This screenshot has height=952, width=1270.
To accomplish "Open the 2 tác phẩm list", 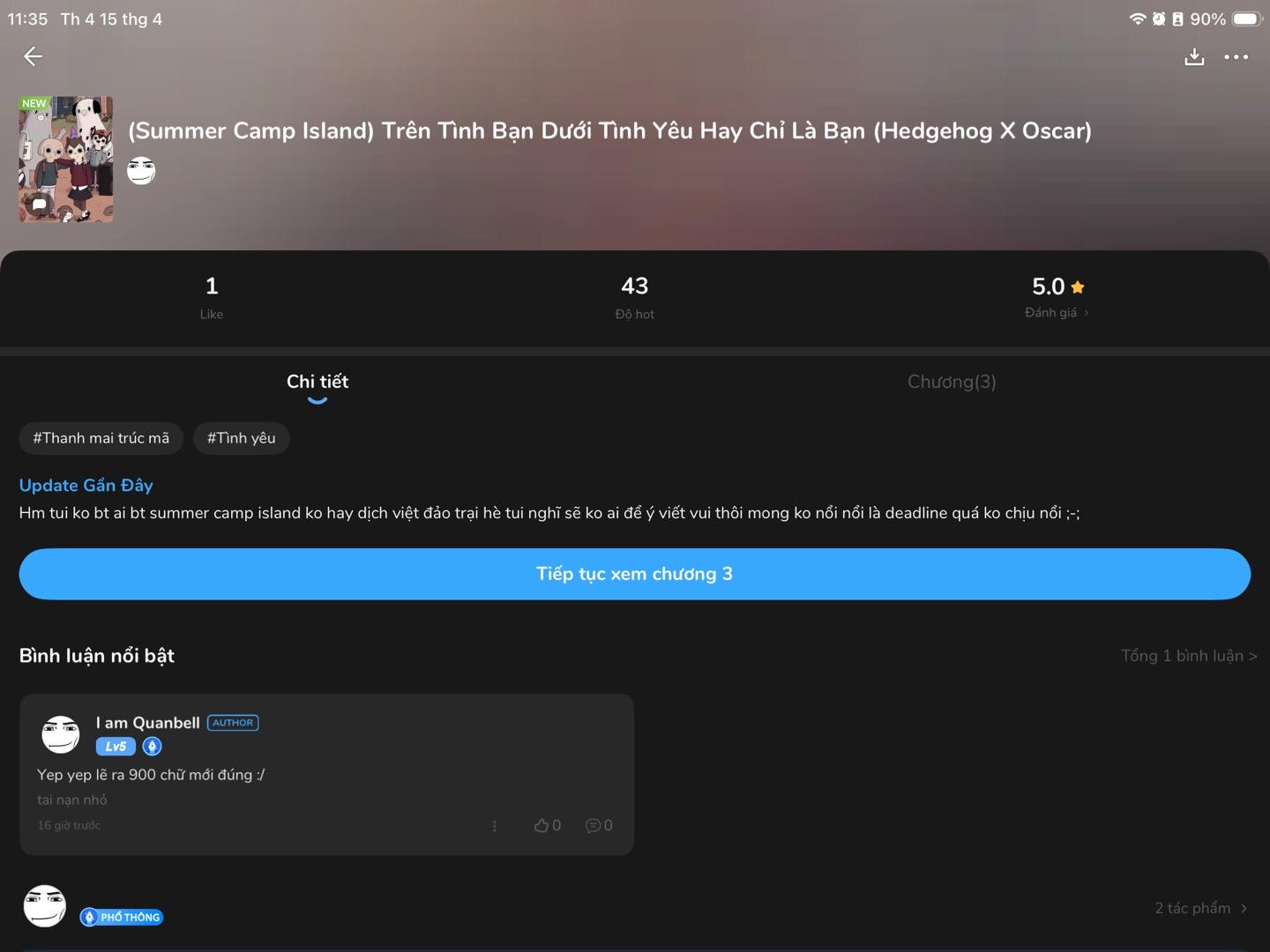I will coord(1201,908).
